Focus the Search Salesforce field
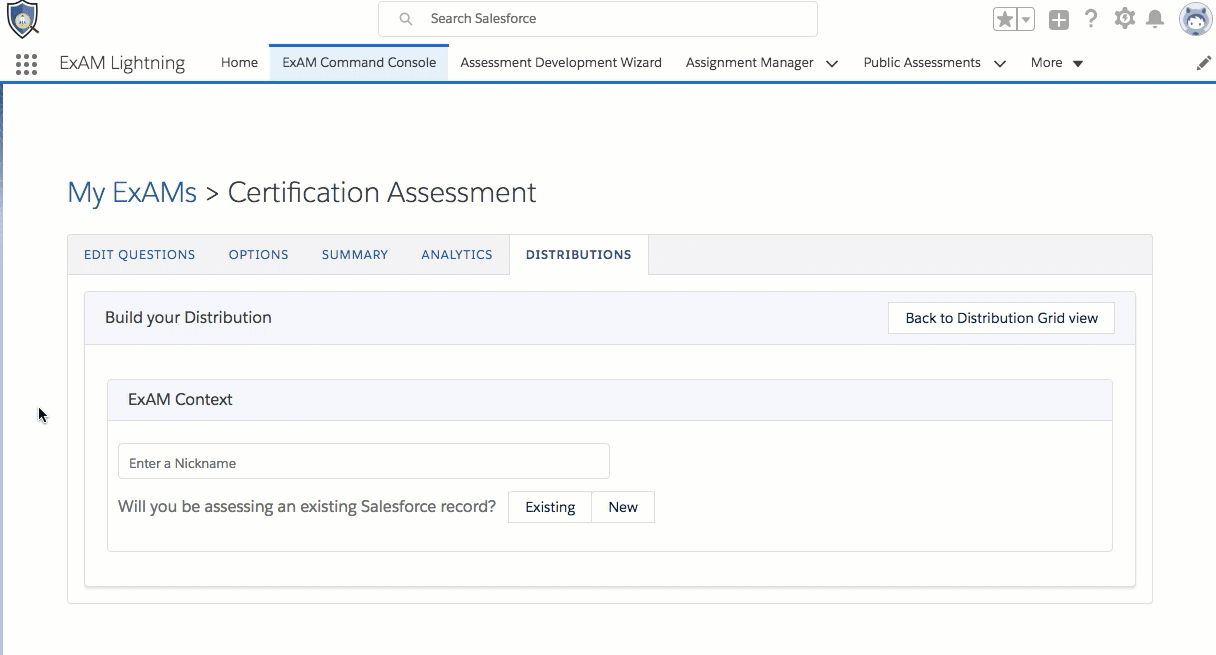1216x655 pixels. tap(598, 19)
